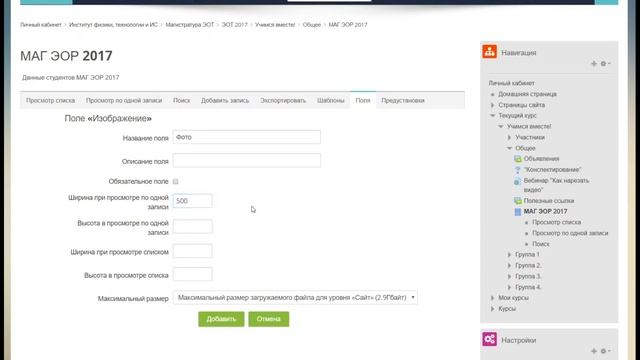Click the green Отмена button
The height and width of the screenshot is (360, 640).
pyautogui.click(x=269, y=319)
